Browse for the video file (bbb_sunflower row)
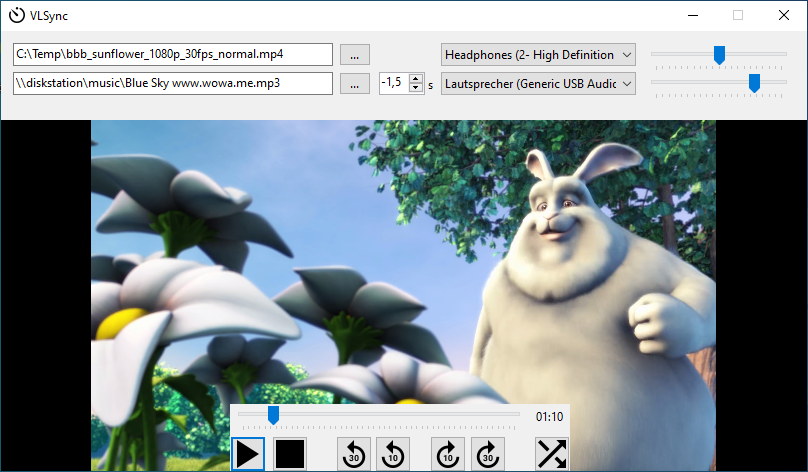Image resolution: width=808 pixels, height=472 pixels. click(355, 55)
